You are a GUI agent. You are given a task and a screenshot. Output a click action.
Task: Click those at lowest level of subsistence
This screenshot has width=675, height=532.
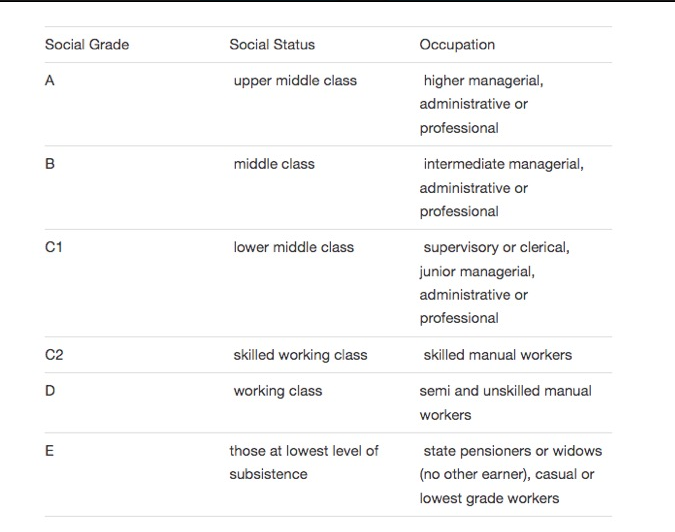click(x=304, y=463)
